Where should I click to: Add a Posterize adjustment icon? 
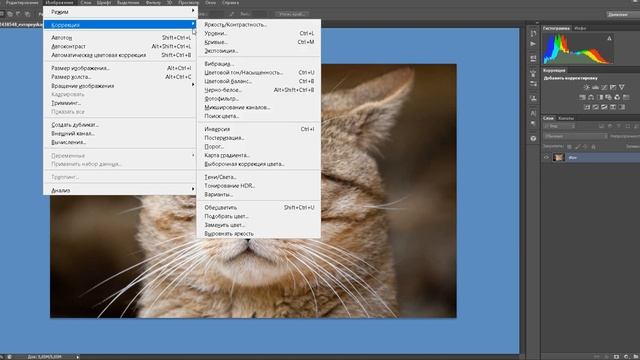596,107
